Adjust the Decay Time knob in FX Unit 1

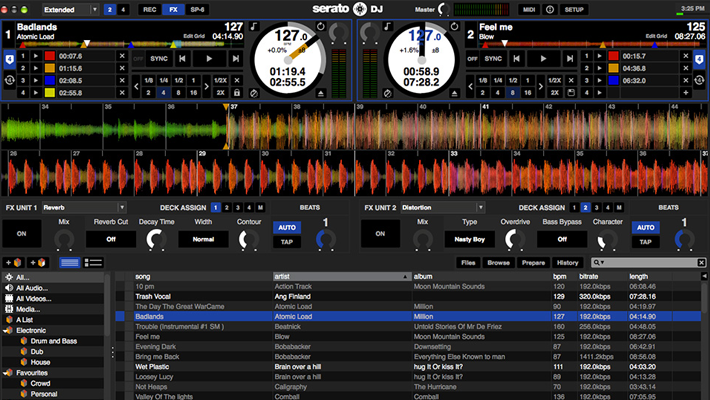pyautogui.click(x=156, y=238)
